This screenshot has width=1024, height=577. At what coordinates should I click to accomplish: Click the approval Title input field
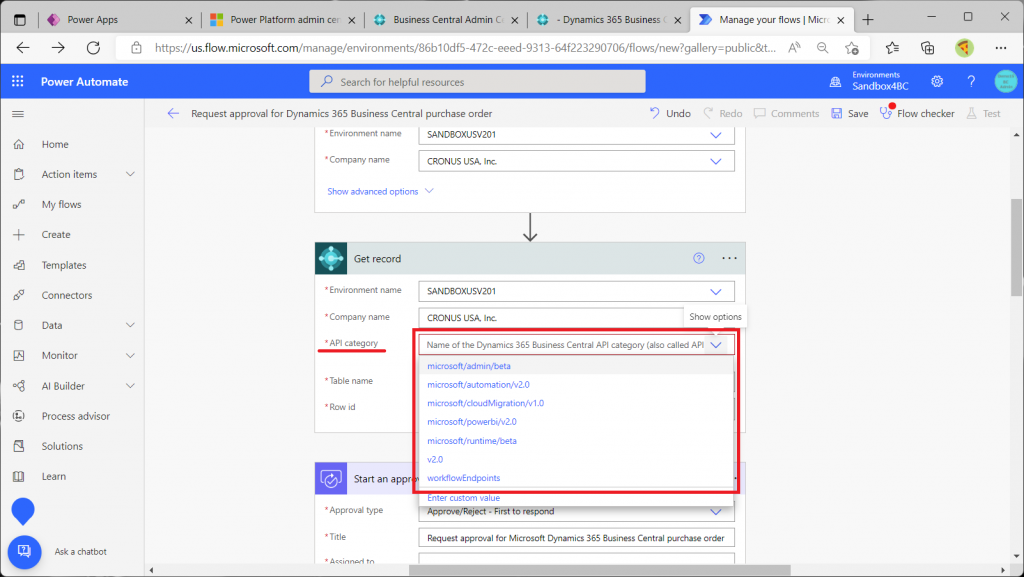point(576,538)
